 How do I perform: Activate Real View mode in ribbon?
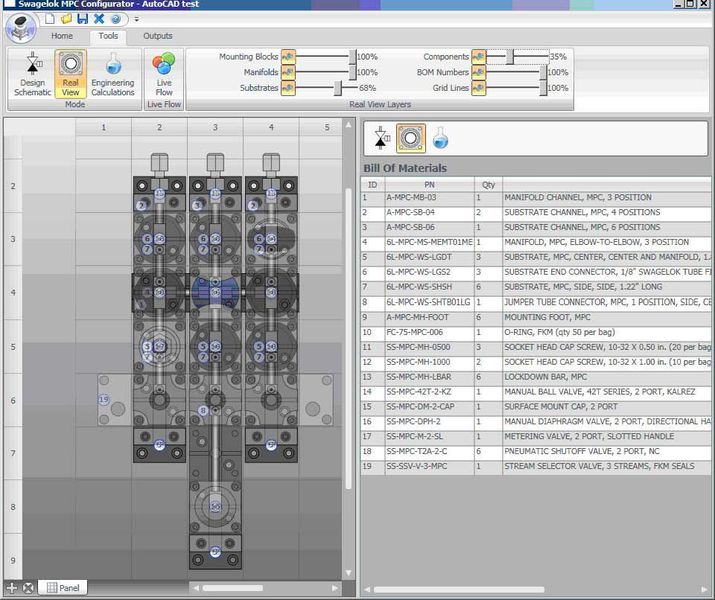point(71,74)
